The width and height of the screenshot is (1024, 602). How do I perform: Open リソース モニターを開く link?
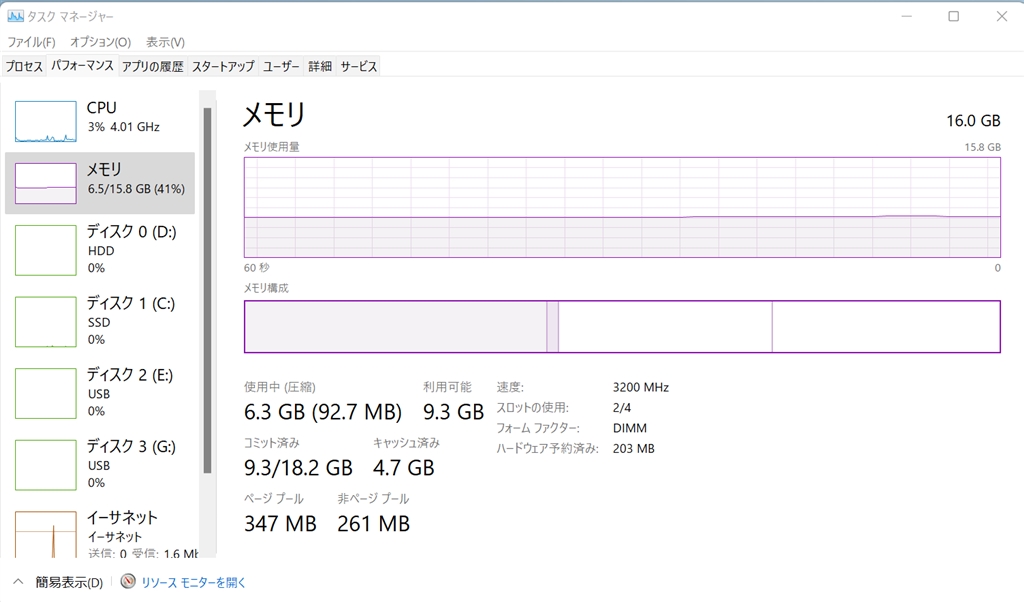193,582
